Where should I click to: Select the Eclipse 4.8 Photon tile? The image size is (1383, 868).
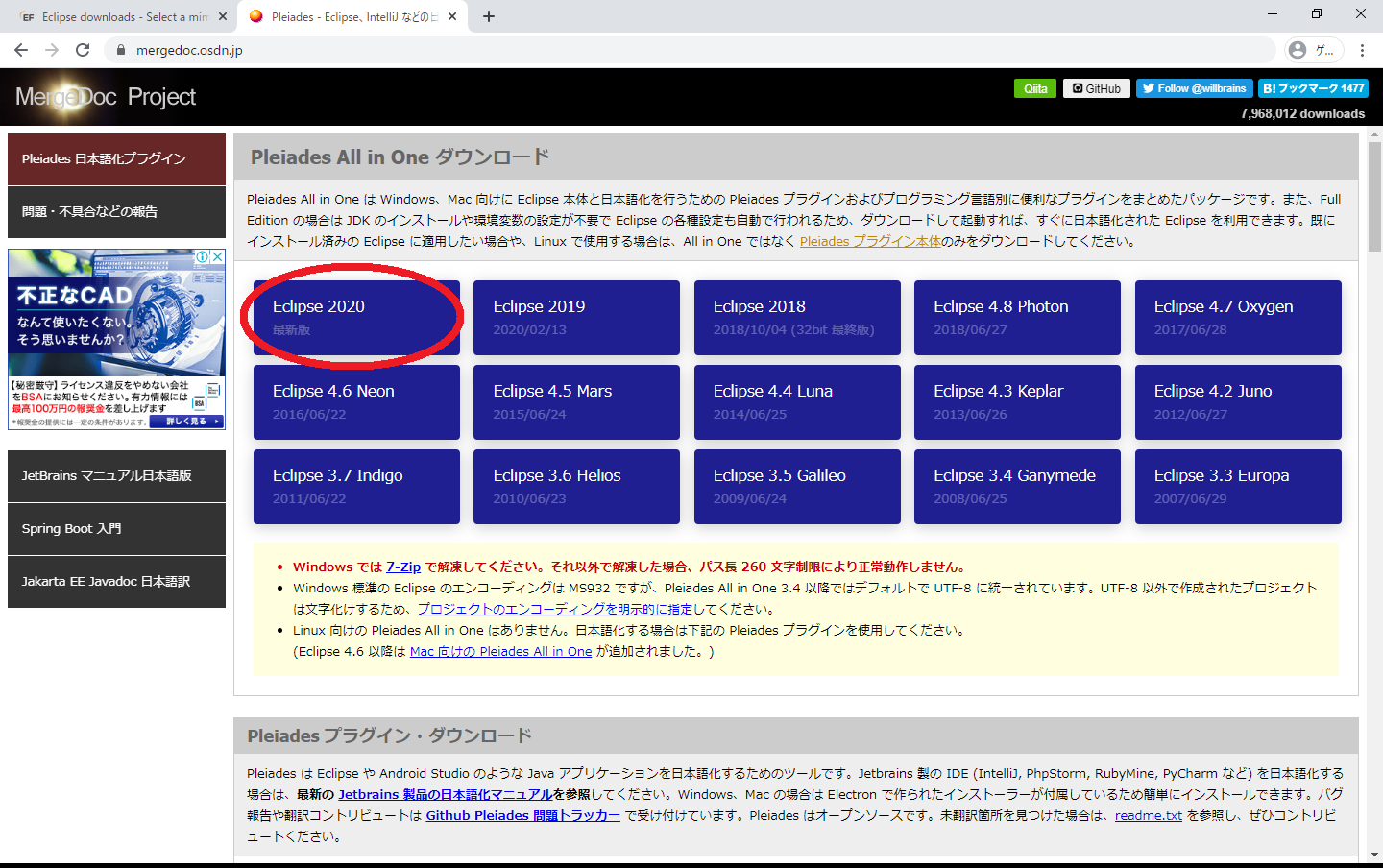1017,318
